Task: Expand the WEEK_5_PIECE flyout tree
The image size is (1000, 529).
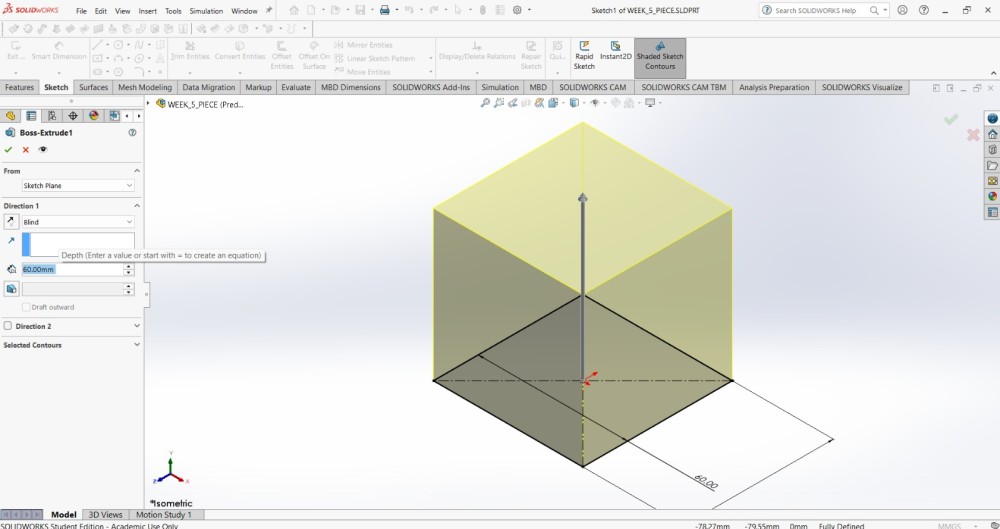Action: pos(149,104)
